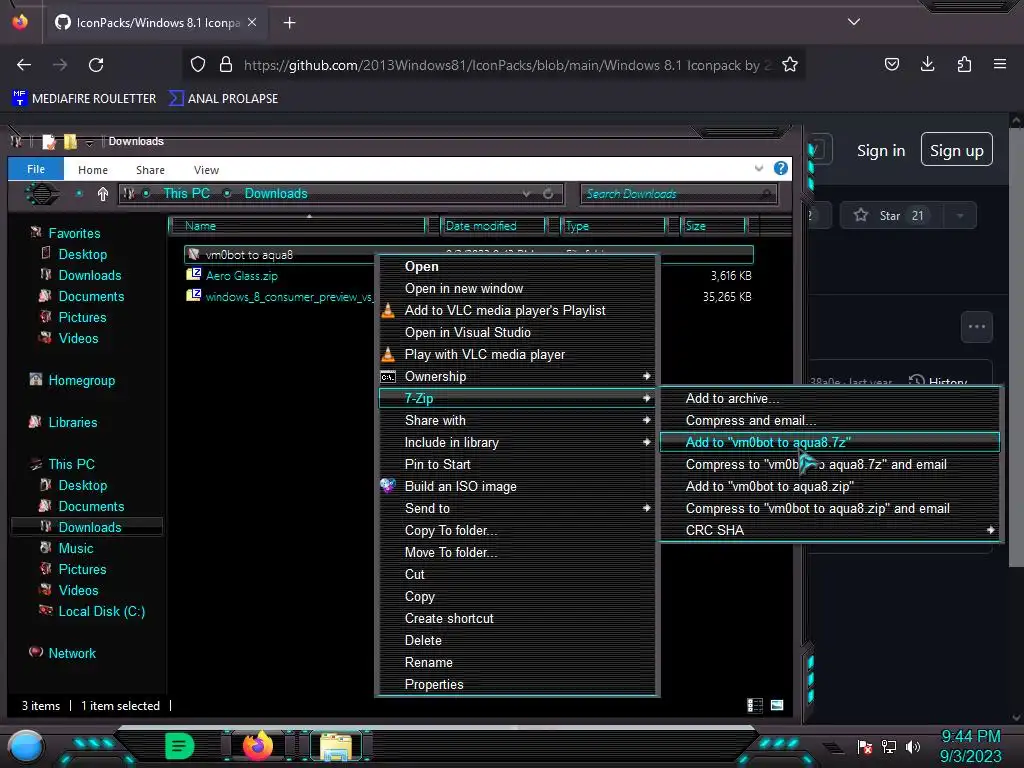The width and height of the screenshot is (1024, 768).
Task: Open Firefox from the taskbar
Action: [257, 746]
